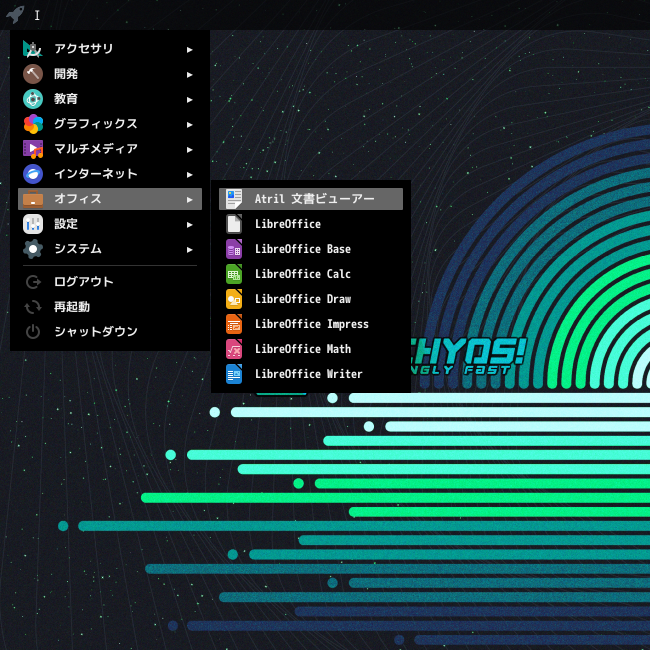The width and height of the screenshot is (650, 650).
Task: Expand the 設定 submenu arrow
Action: click(189, 224)
